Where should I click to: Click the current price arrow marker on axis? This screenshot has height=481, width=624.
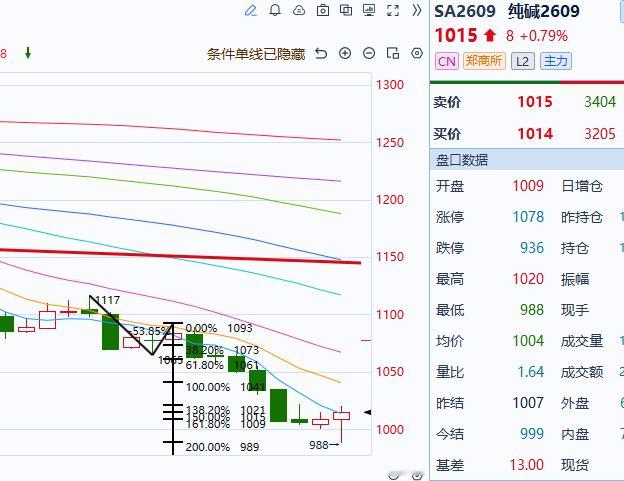(368, 412)
